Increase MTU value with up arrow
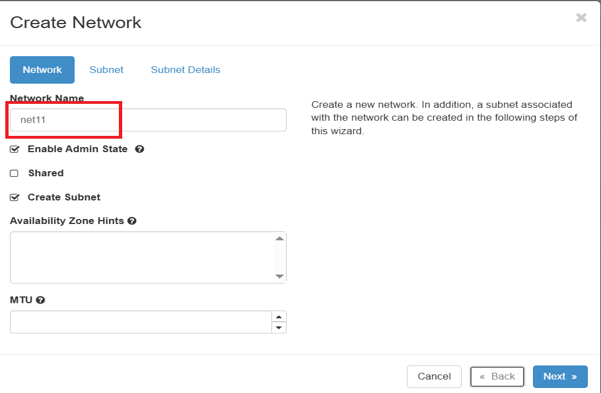This screenshot has height=393, width=601. (x=279, y=316)
